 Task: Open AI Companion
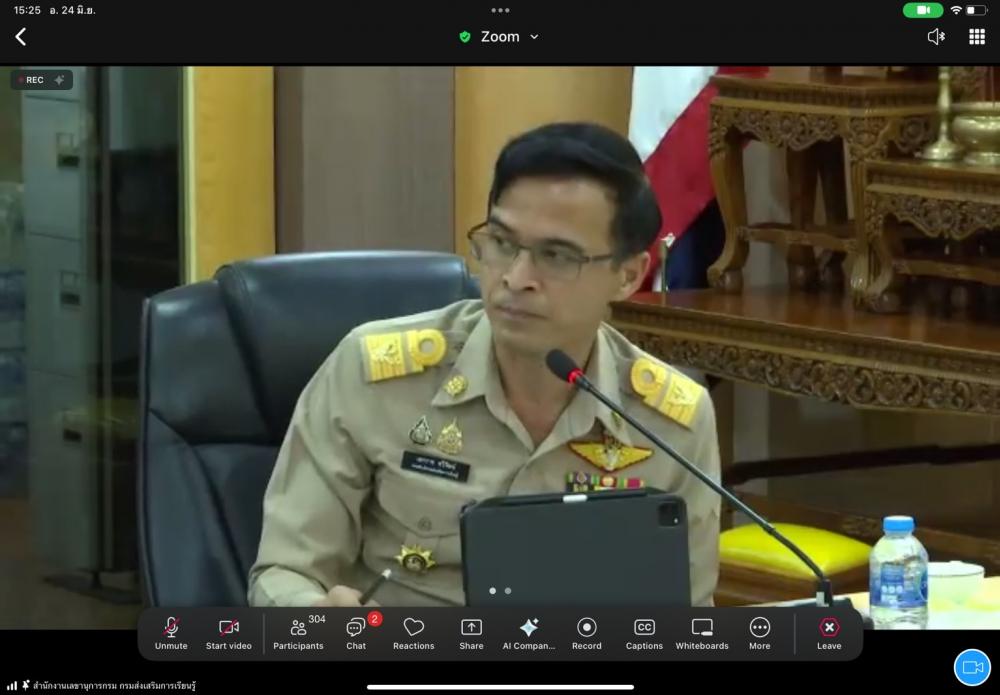pyautogui.click(x=529, y=634)
